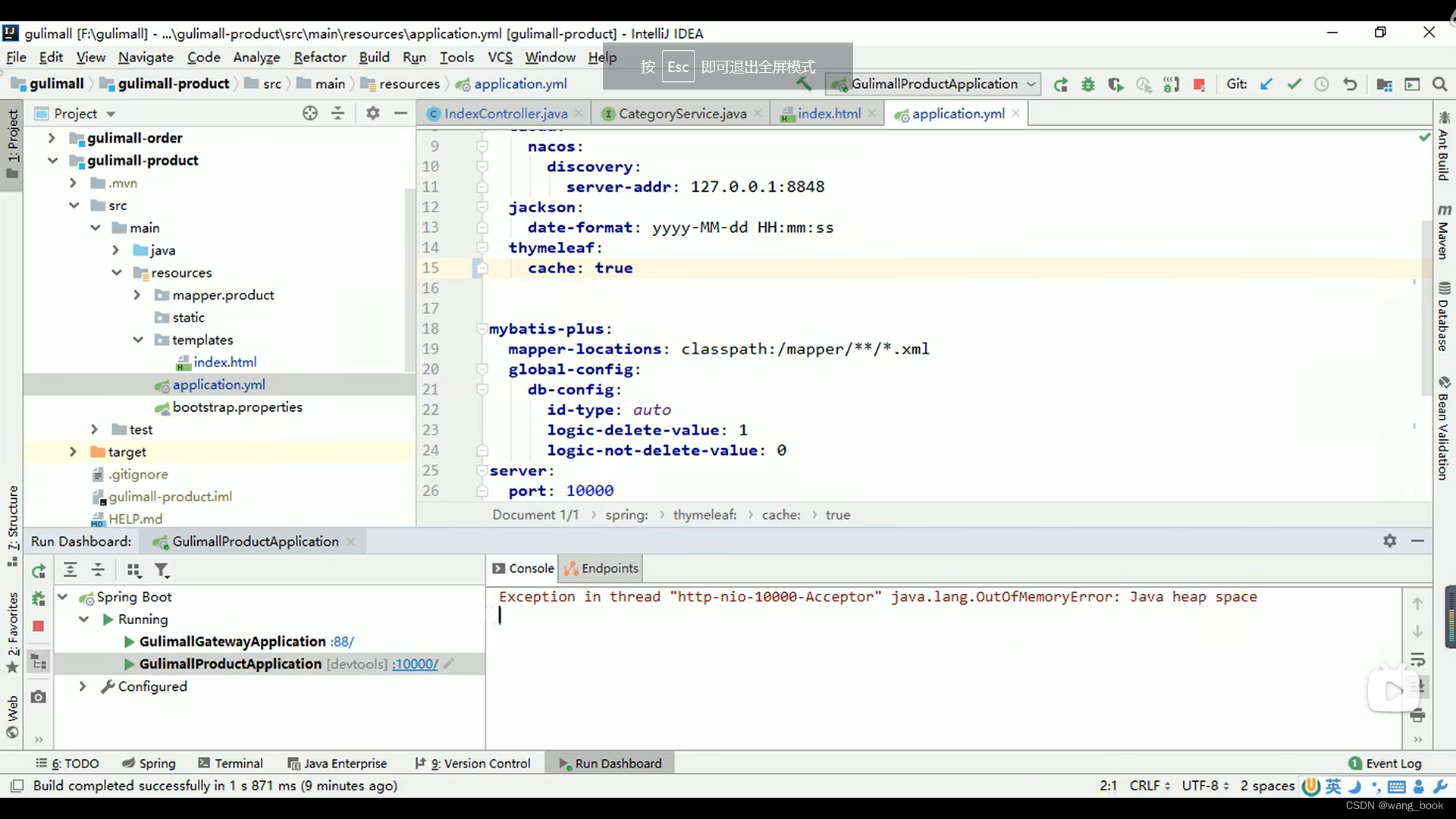Click the editor vertical scrollbar

[x=1426, y=306]
